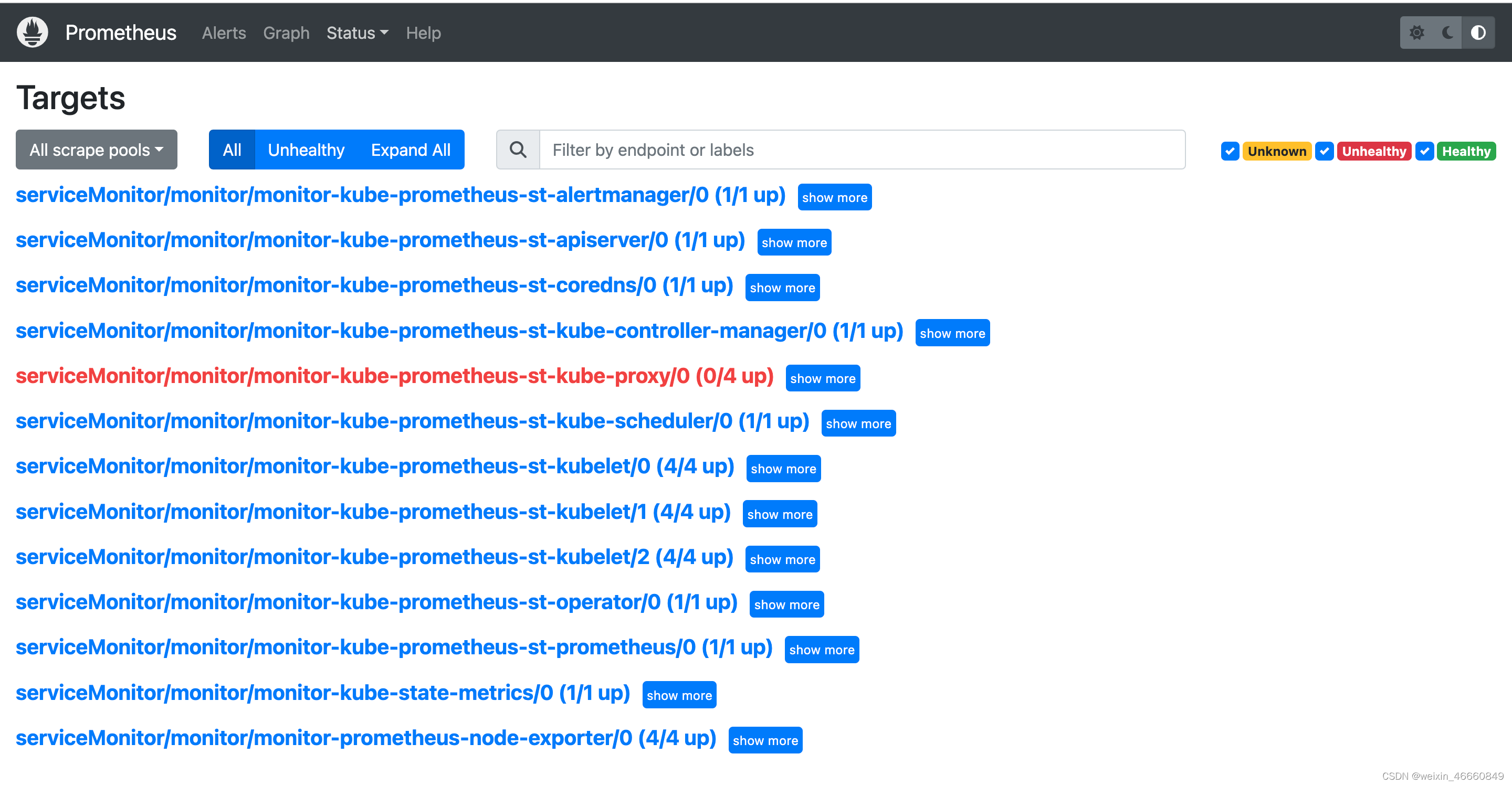Toggle the Unhealthy status checkbox filter
The height and width of the screenshot is (786, 1512).
tap(1325, 150)
